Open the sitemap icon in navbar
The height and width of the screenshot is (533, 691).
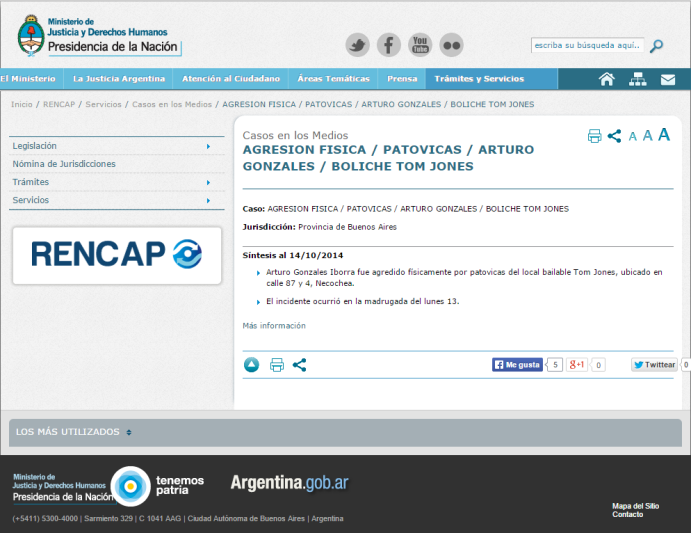pyautogui.click(x=637, y=79)
